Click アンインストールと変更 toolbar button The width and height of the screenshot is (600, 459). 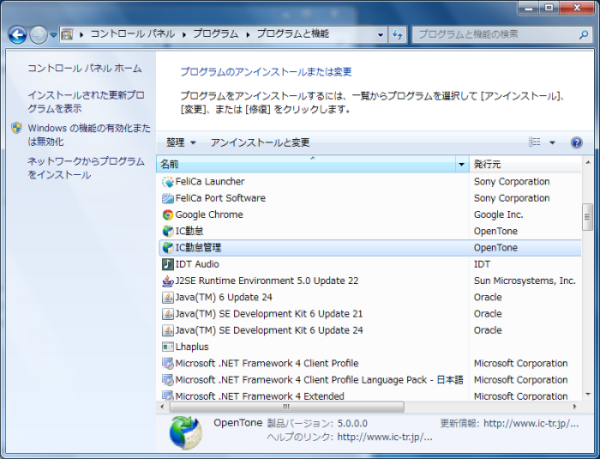point(260,143)
